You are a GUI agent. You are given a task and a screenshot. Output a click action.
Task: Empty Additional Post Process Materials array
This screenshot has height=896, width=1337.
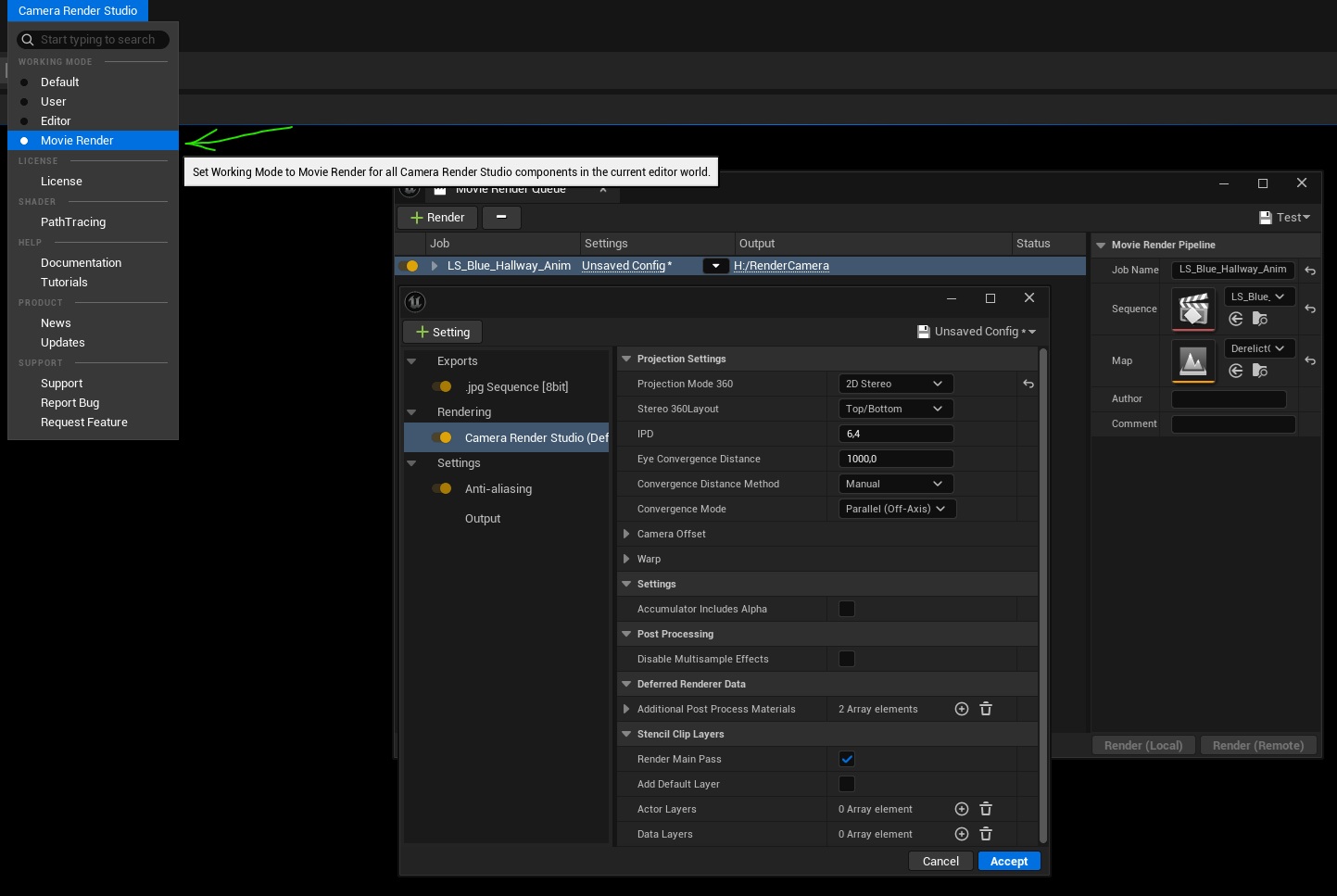pyautogui.click(x=986, y=709)
